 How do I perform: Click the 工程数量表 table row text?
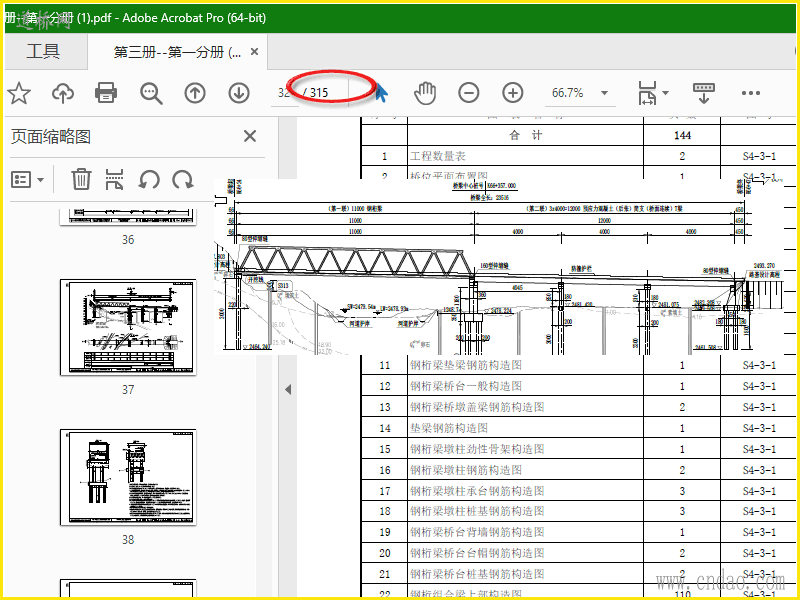[438, 156]
